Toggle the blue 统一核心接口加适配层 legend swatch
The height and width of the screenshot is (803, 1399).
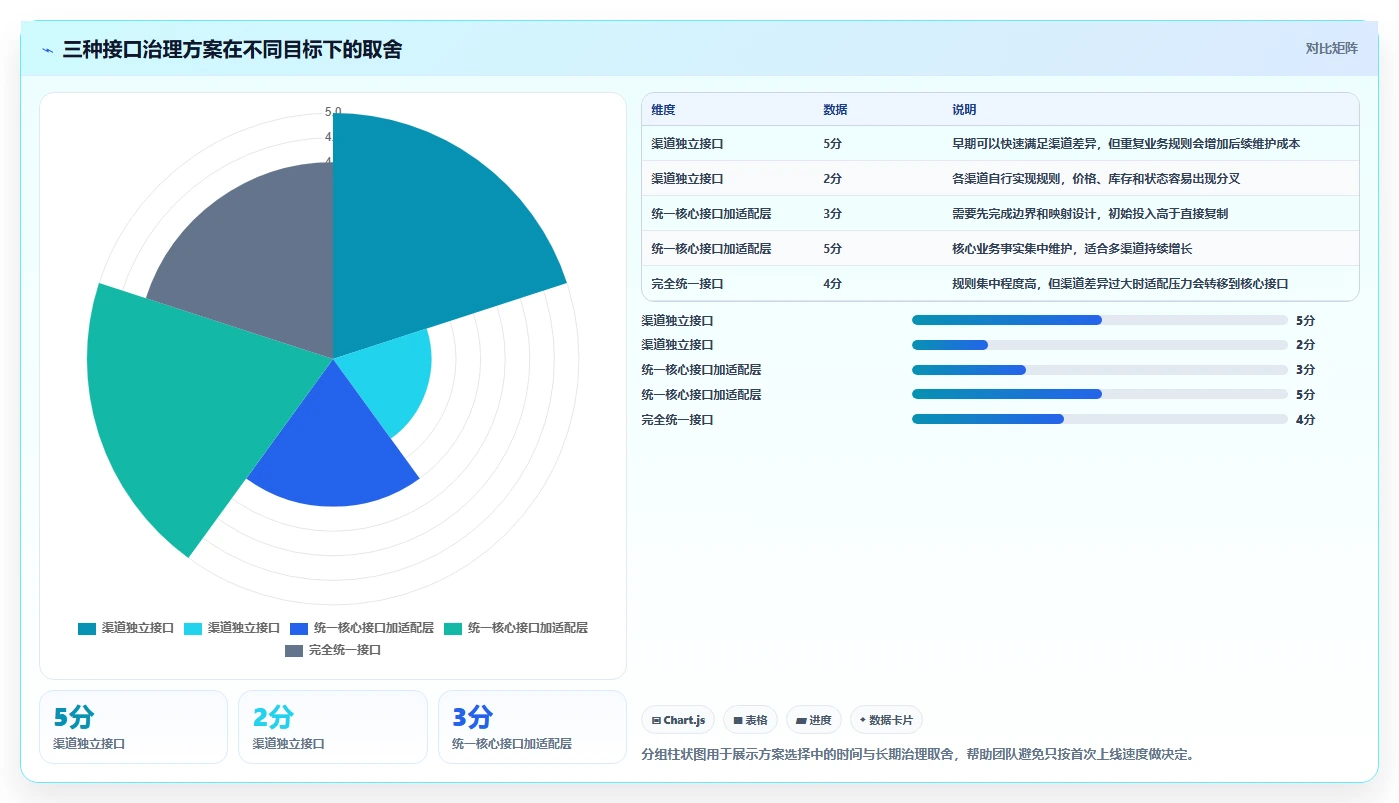pyautogui.click(x=299, y=628)
